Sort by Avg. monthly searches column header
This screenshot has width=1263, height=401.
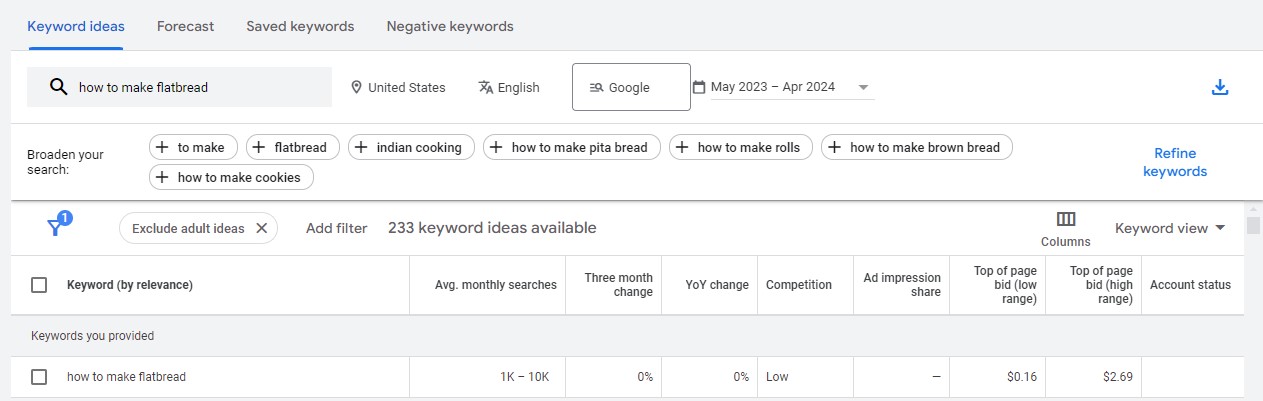click(495, 285)
